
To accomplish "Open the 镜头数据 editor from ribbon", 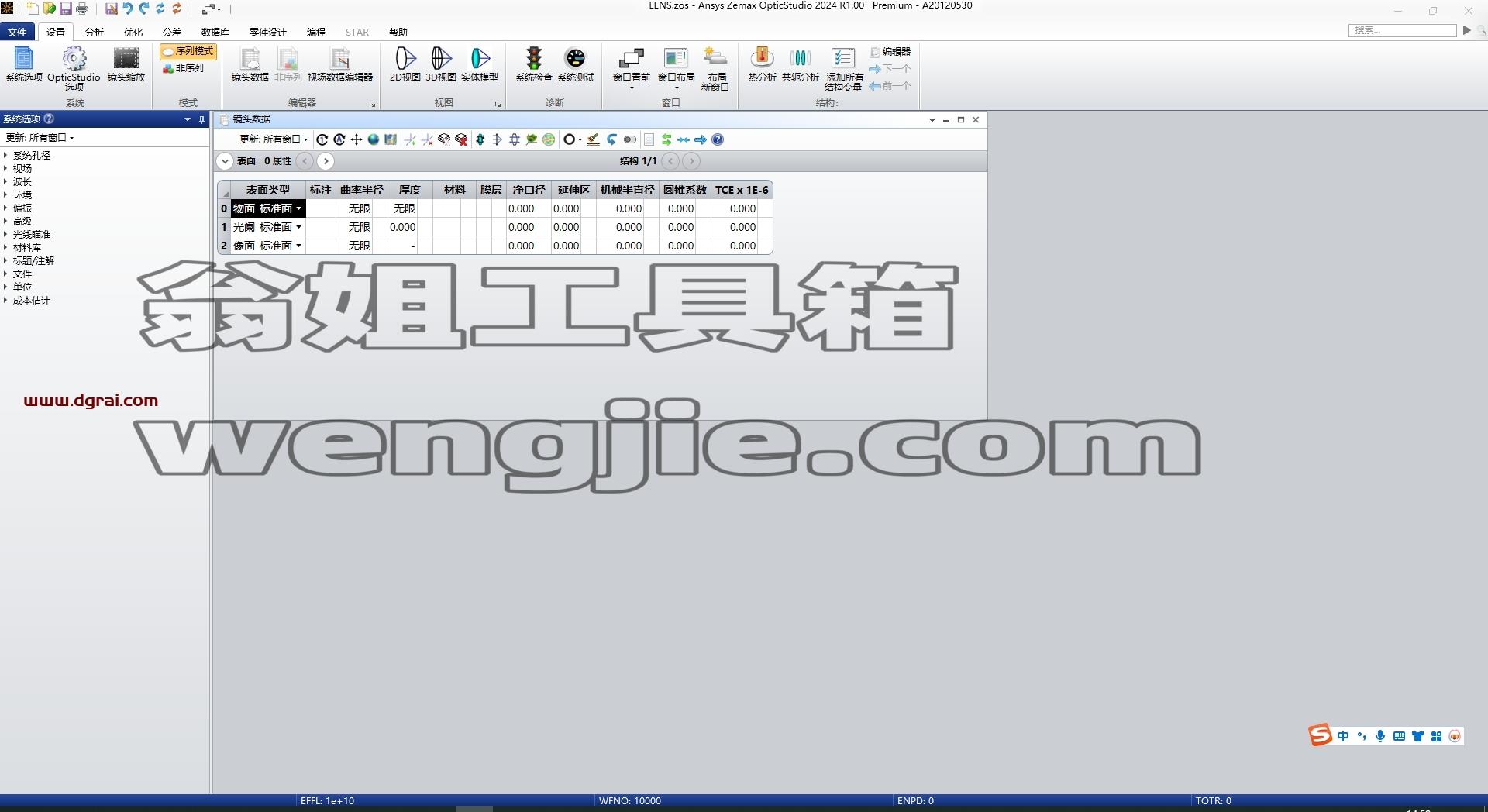I will (x=250, y=65).
